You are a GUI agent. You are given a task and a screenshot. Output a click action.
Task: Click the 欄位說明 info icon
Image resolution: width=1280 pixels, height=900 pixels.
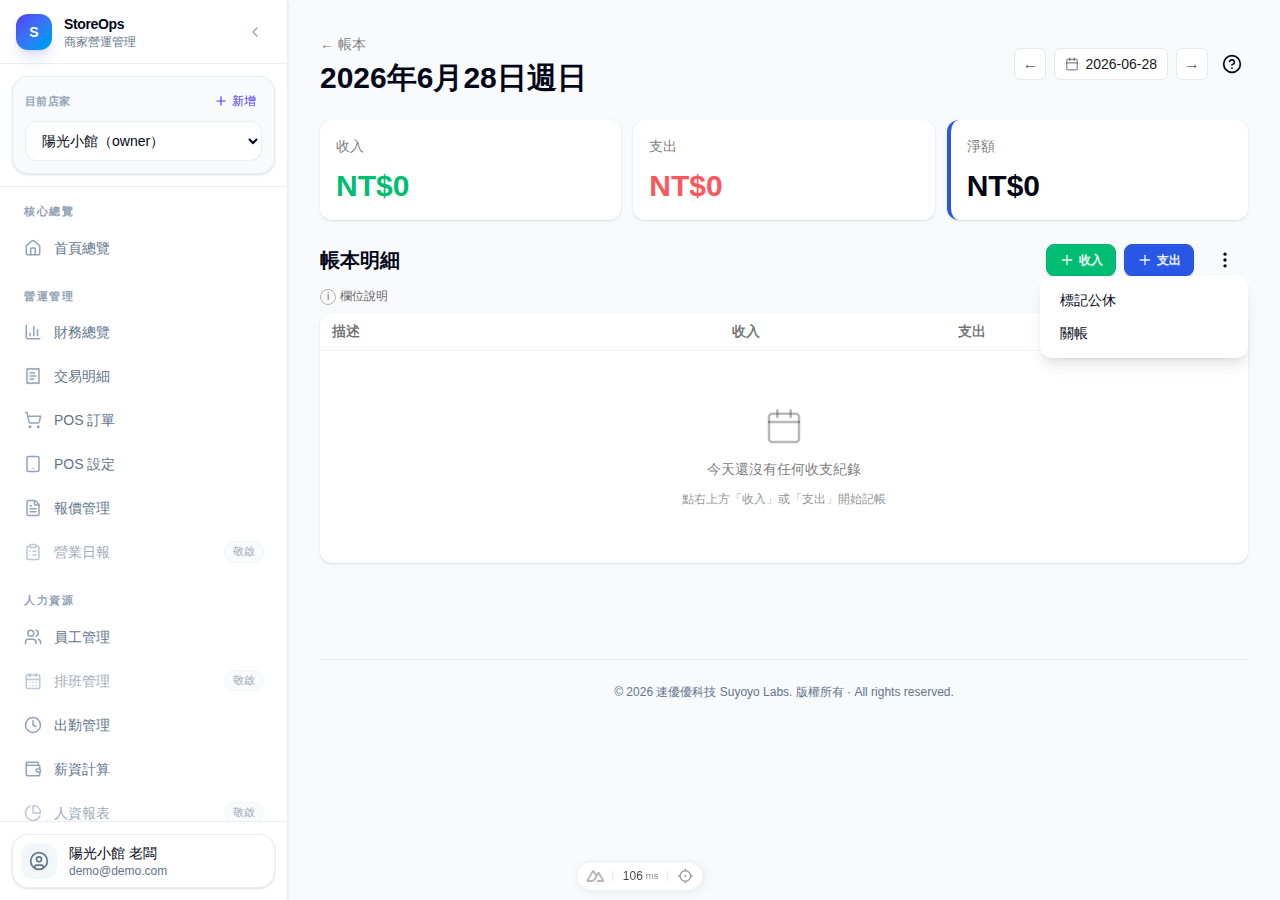[328, 297]
